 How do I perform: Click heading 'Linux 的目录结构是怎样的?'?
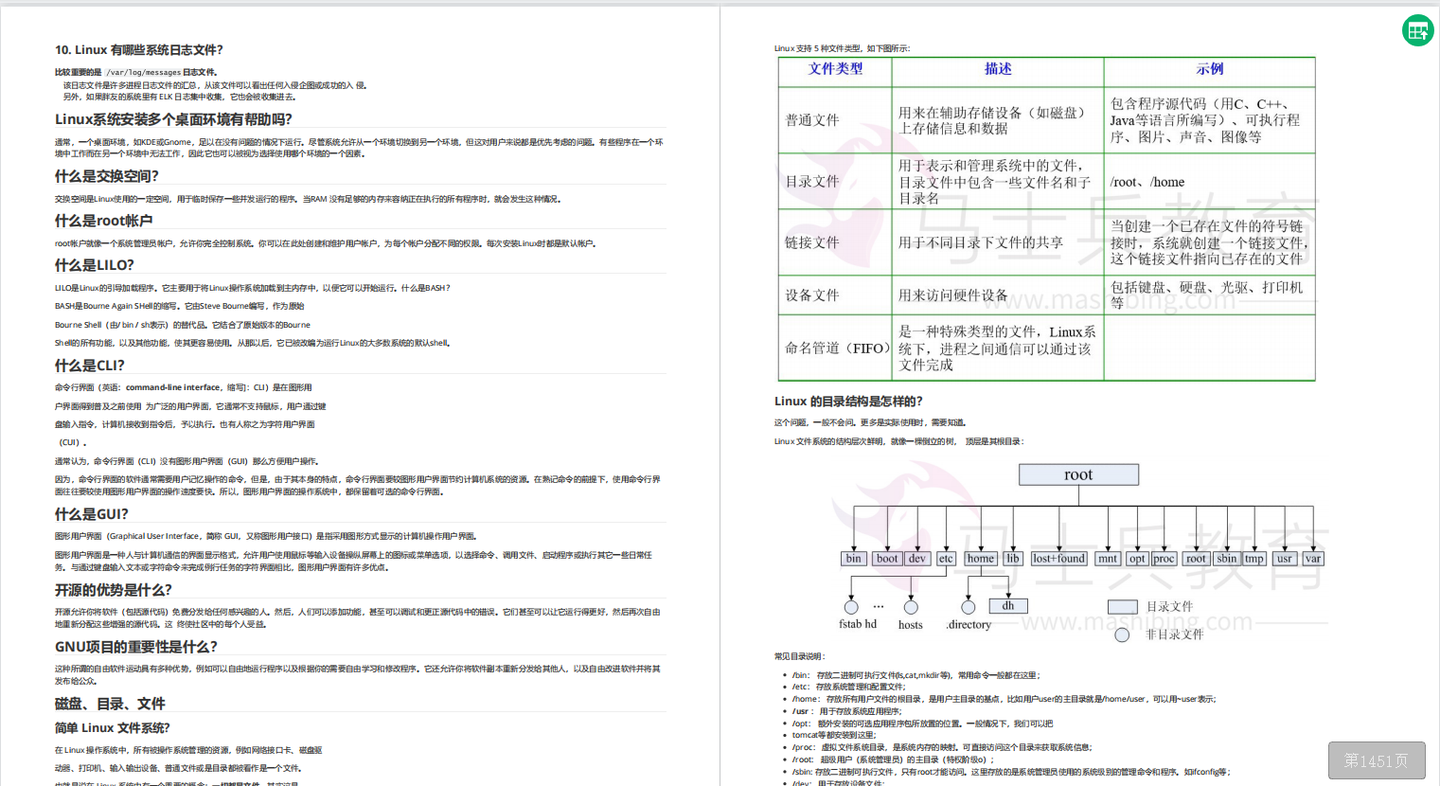coord(848,401)
